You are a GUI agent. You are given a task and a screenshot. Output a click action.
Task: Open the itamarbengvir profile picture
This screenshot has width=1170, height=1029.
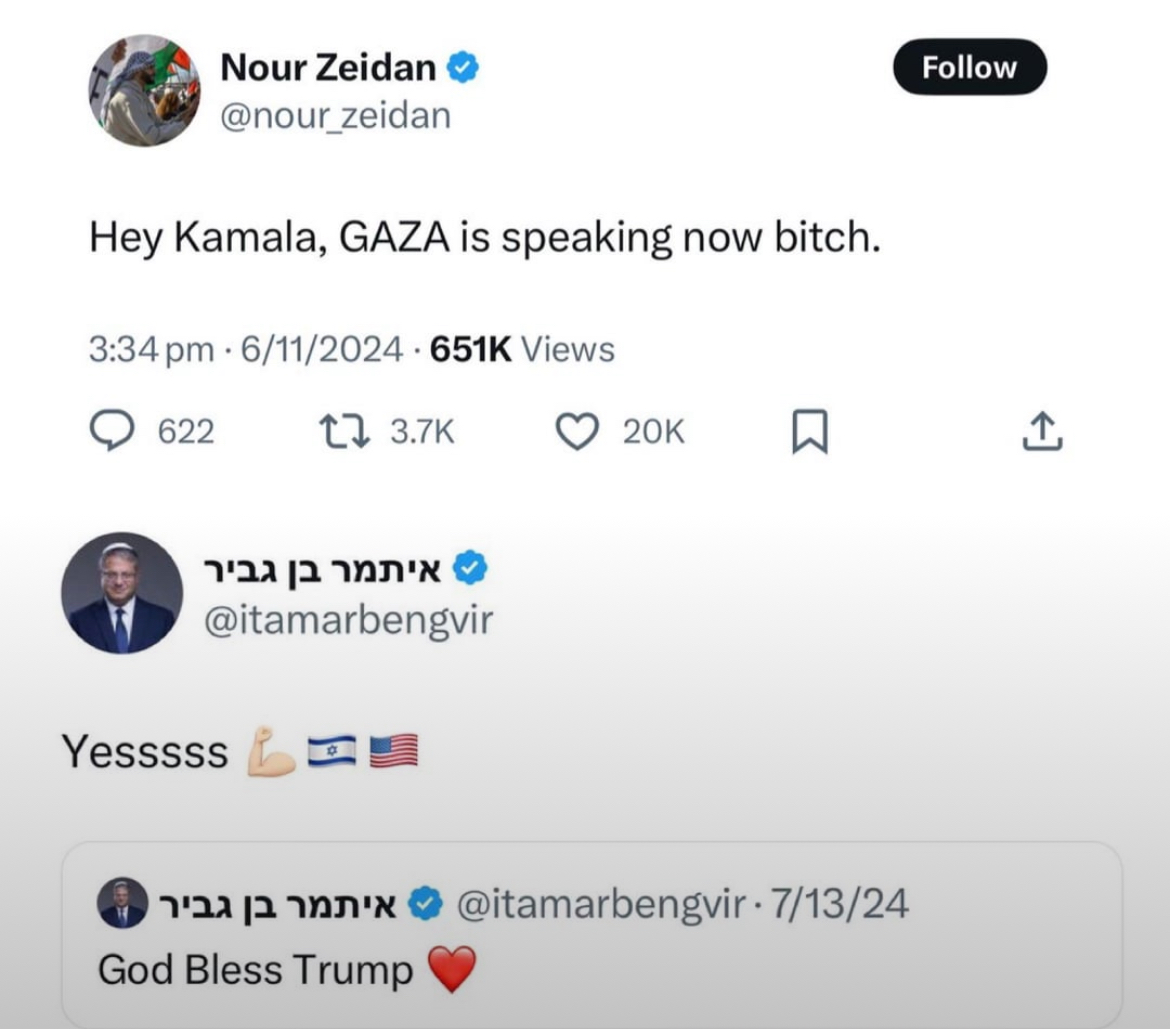[121, 593]
